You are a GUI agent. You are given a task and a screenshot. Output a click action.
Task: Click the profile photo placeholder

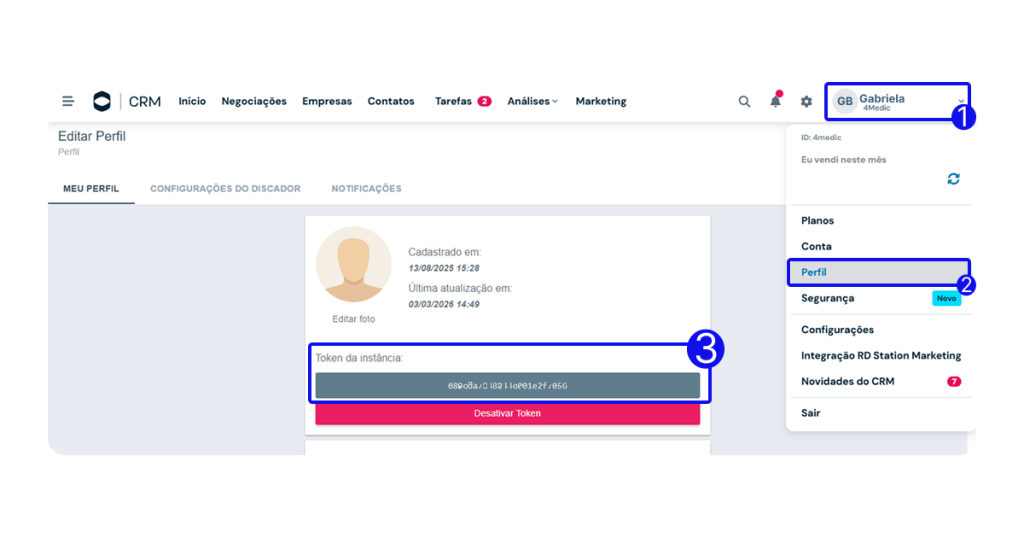pos(353,264)
